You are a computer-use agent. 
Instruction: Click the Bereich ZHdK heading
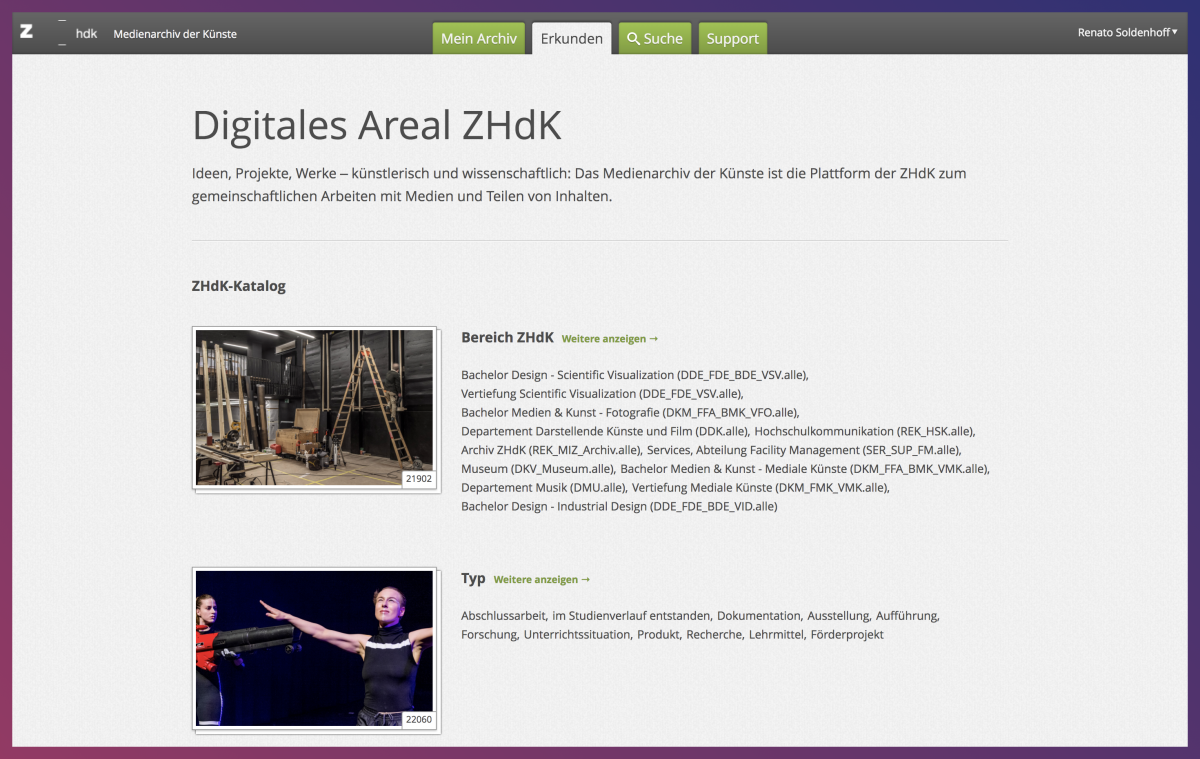pyautogui.click(x=507, y=338)
